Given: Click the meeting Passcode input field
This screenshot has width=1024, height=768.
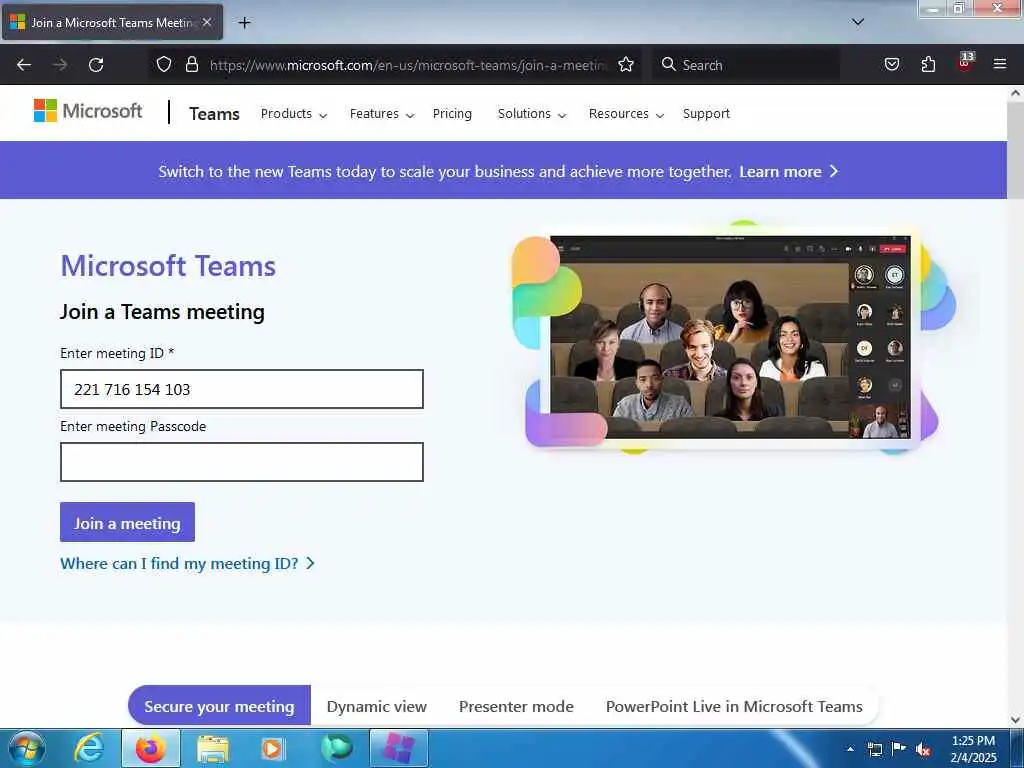Looking at the screenshot, I should 242,462.
